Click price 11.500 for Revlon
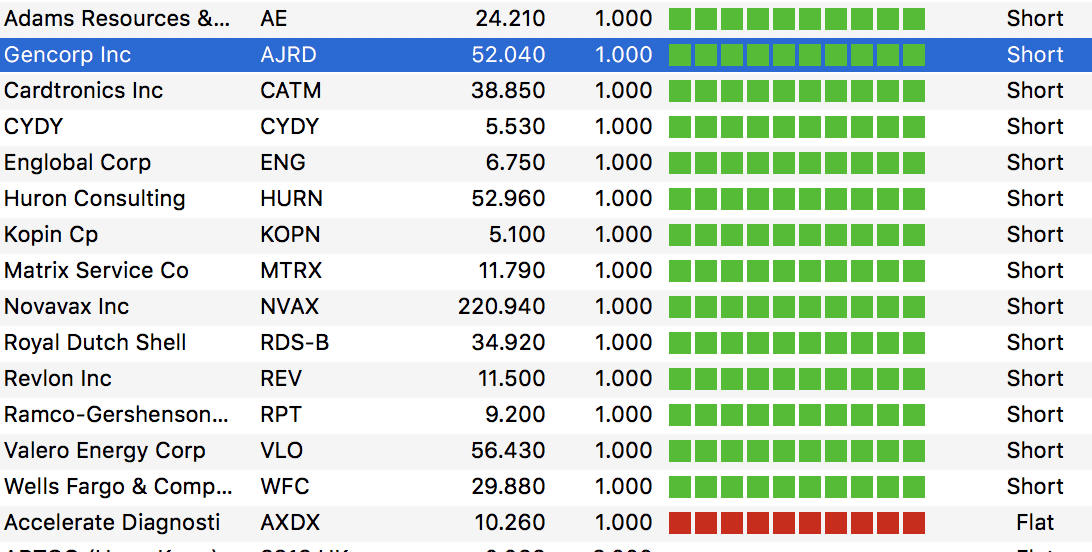Image resolution: width=1092 pixels, height=552 pixels. pyautogui.click(x=512, y=379)
